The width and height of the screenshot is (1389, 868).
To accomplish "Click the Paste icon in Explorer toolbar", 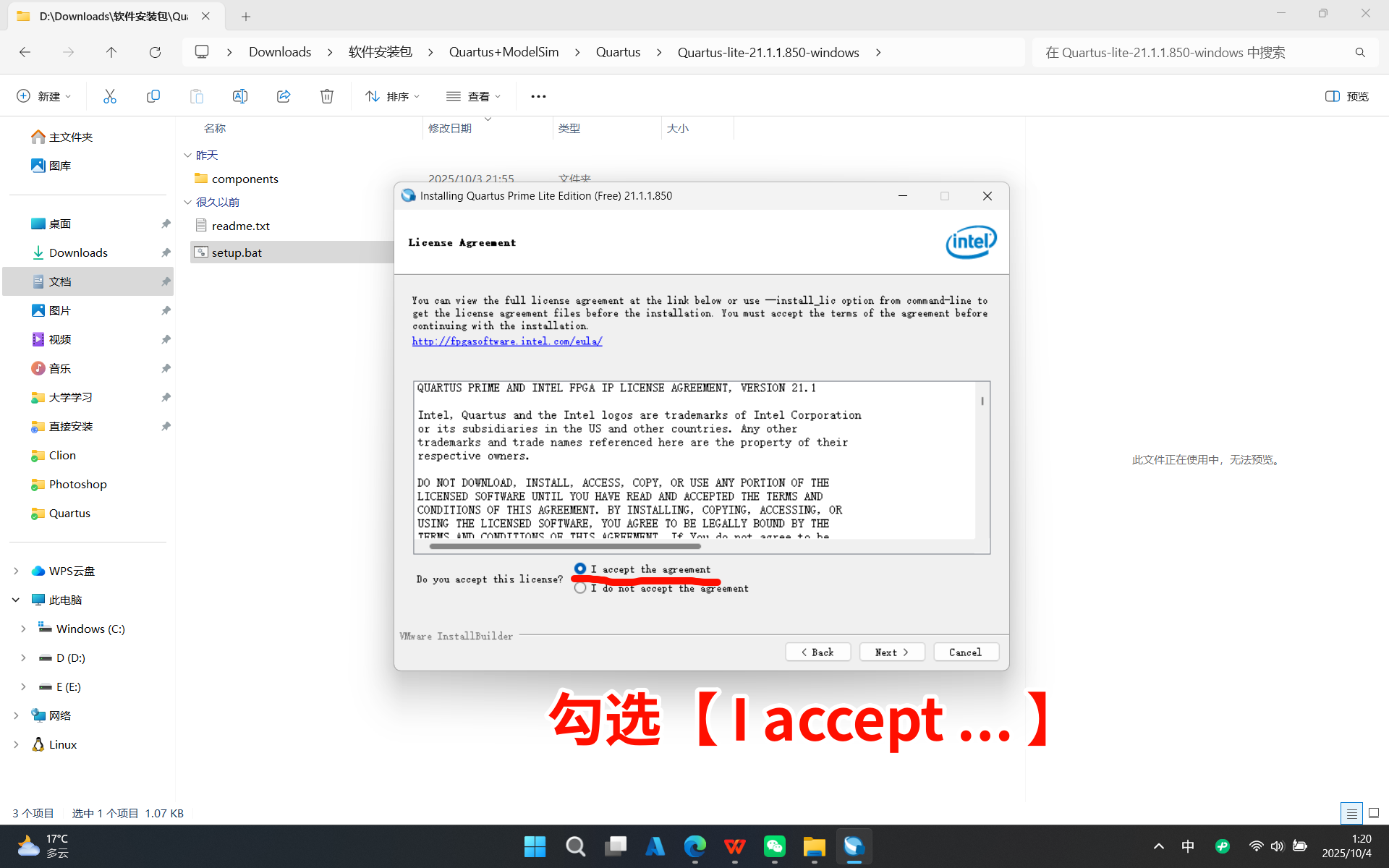I will 197,96.
